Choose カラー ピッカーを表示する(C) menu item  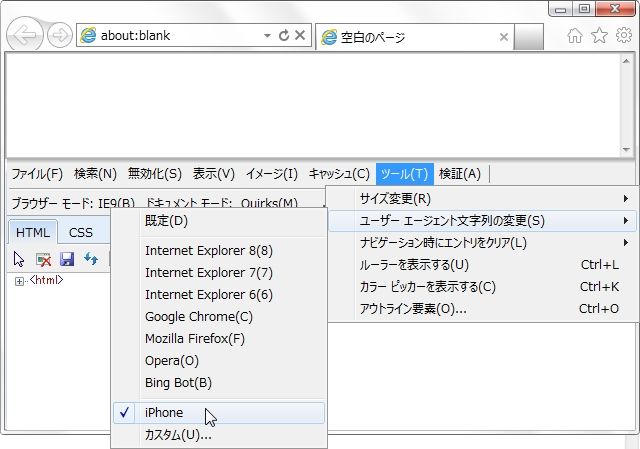coord(482,287)
